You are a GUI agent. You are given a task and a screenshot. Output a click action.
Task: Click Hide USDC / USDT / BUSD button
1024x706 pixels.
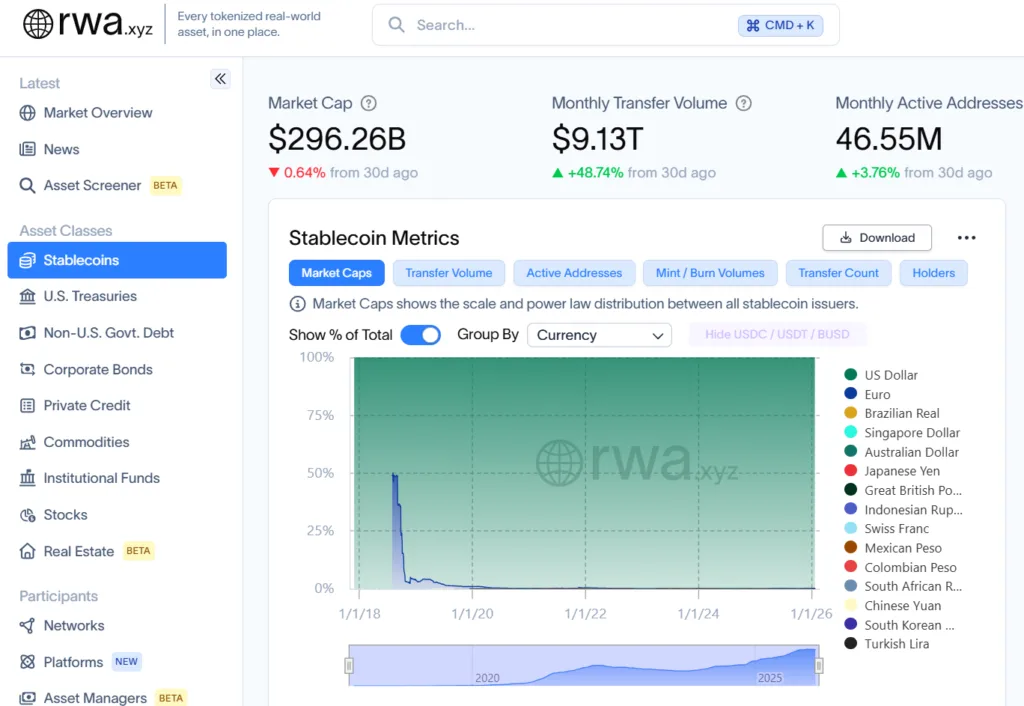pyautogui.click(x=777, y=335)
